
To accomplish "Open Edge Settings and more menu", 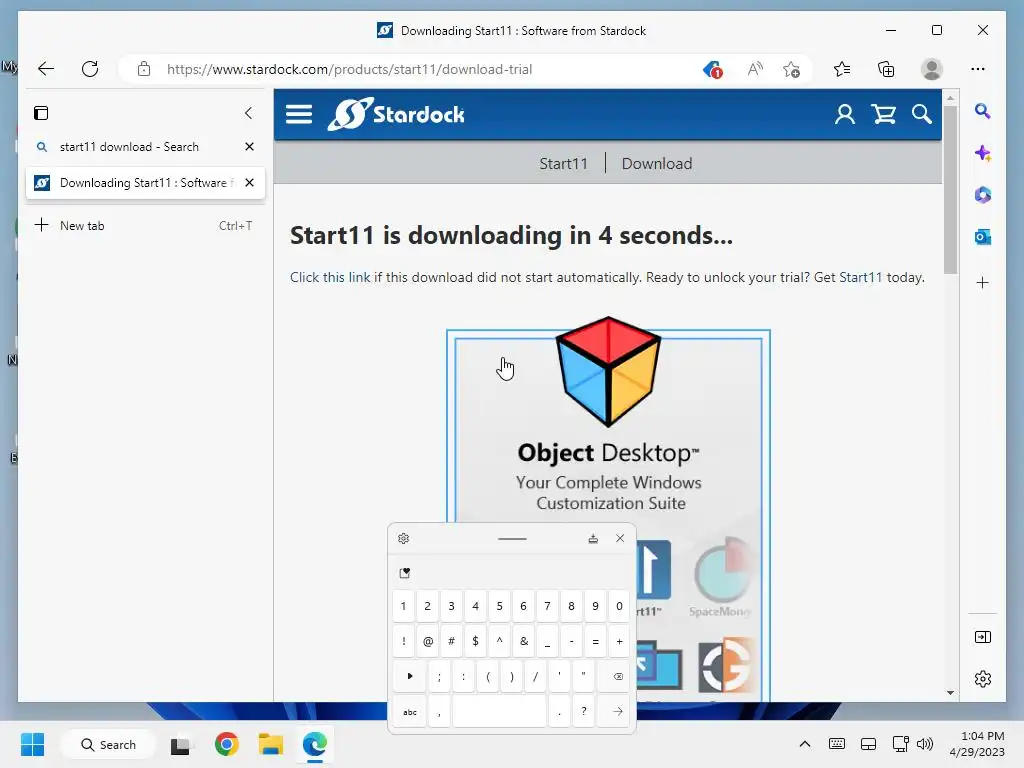I will [978, 69].
